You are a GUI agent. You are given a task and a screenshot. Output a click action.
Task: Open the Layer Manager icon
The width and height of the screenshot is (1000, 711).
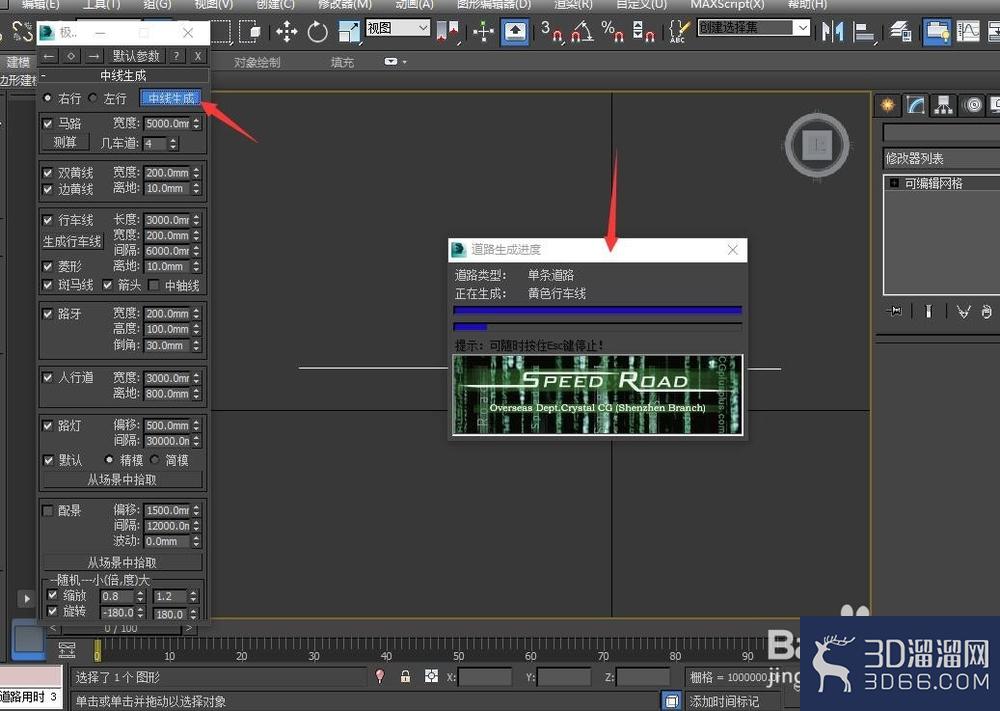click(901, 31)
